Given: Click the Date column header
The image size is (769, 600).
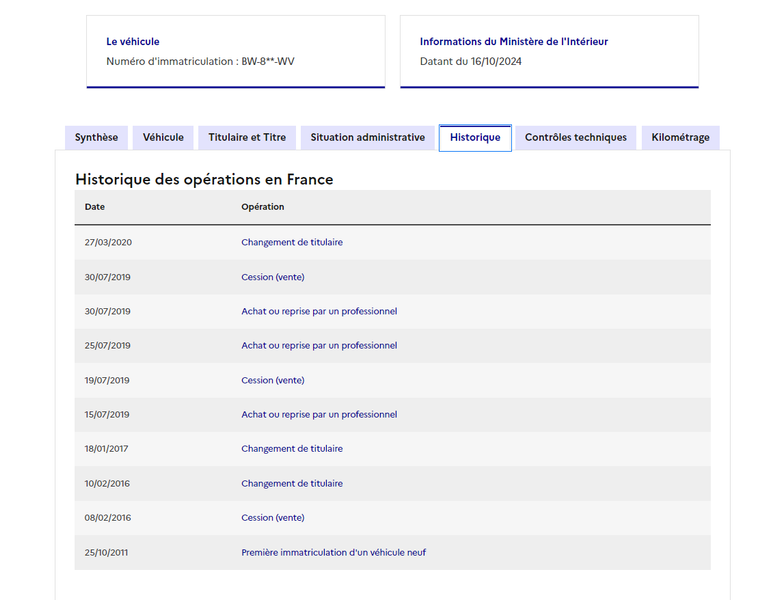Looking at the screenshot, I should coord(95,207).
